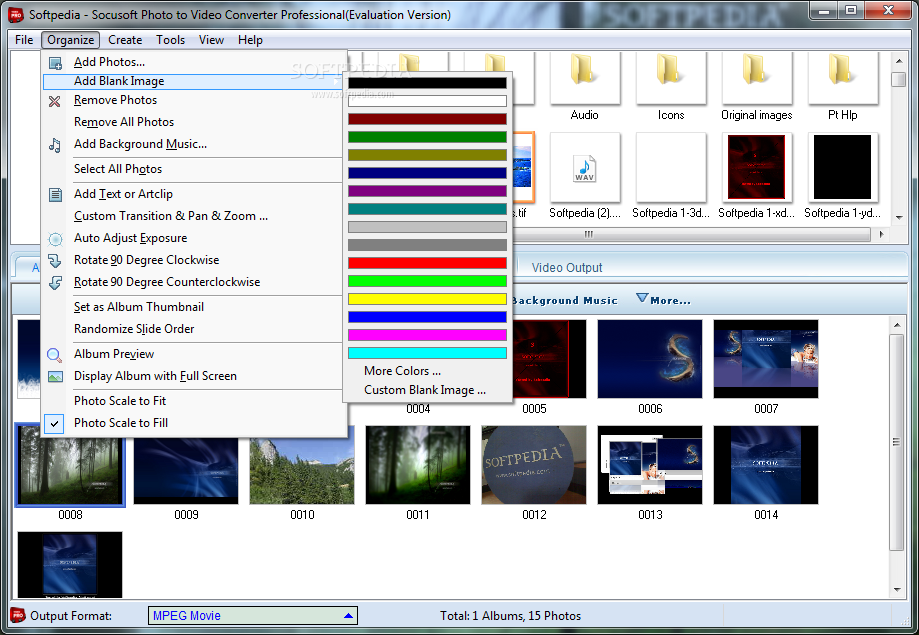Switch to the Video Output tab
The height and width of the screenshot is (635, 919).
click(x=567, y=268)
